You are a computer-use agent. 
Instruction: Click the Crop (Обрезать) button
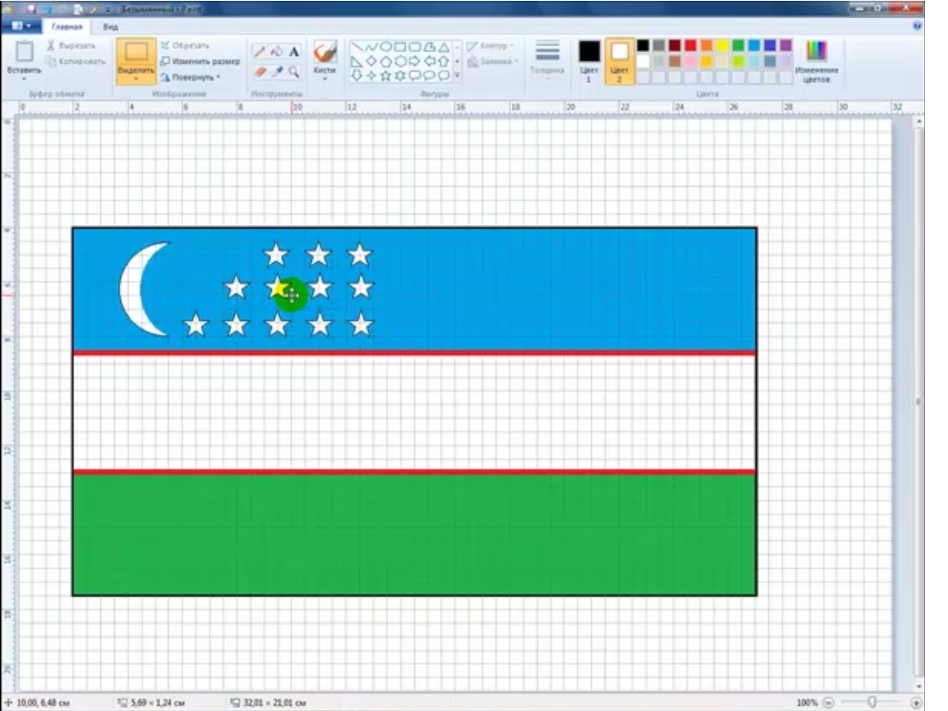coord(185,45)
